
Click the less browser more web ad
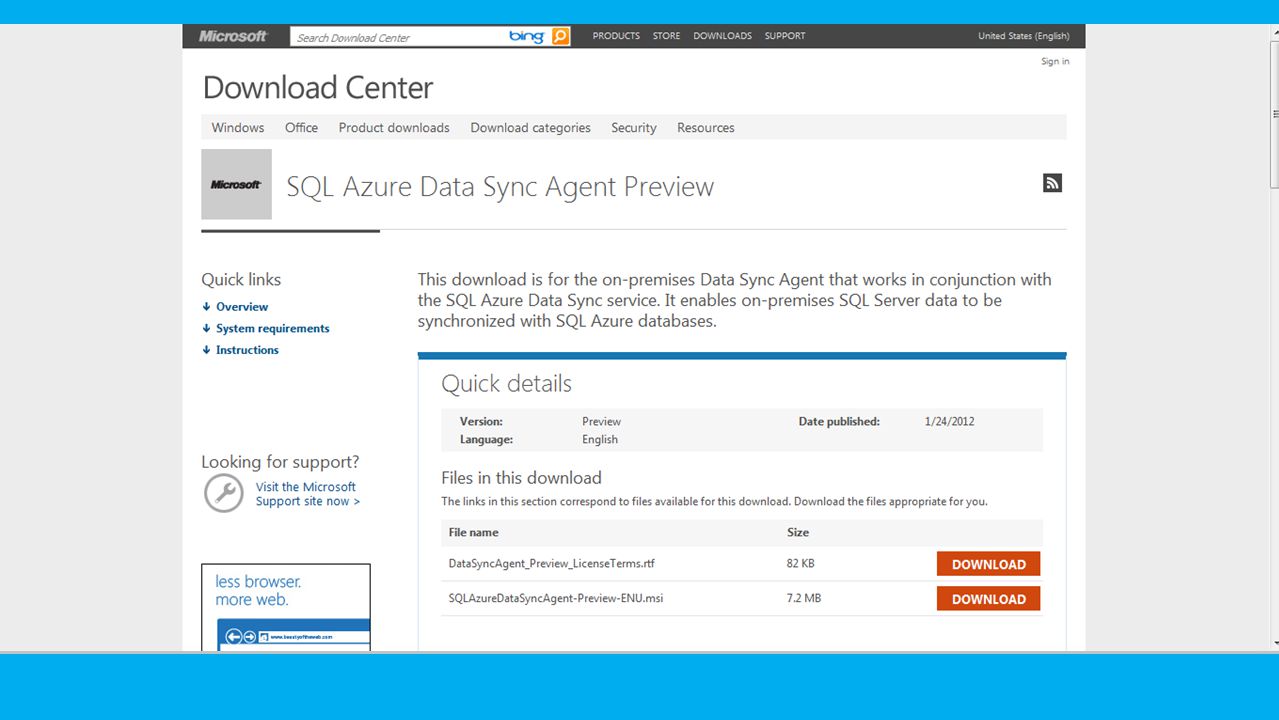(286, 607)
